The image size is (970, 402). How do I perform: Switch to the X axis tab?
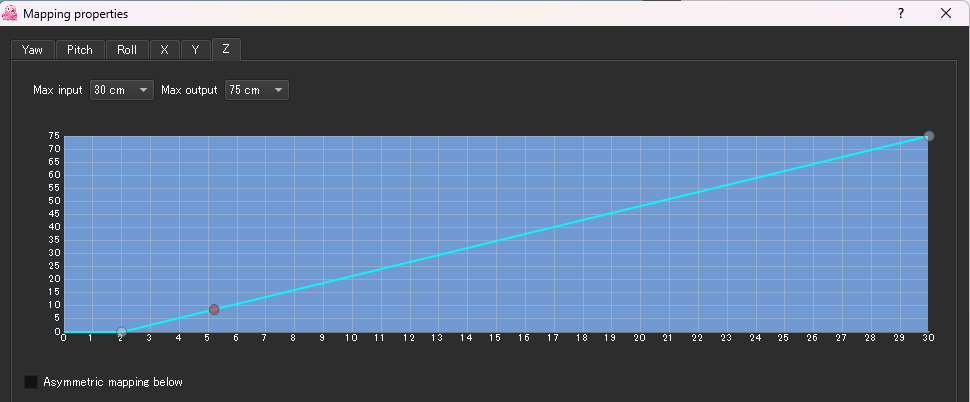pyautogui.click(x=165, y=50)
